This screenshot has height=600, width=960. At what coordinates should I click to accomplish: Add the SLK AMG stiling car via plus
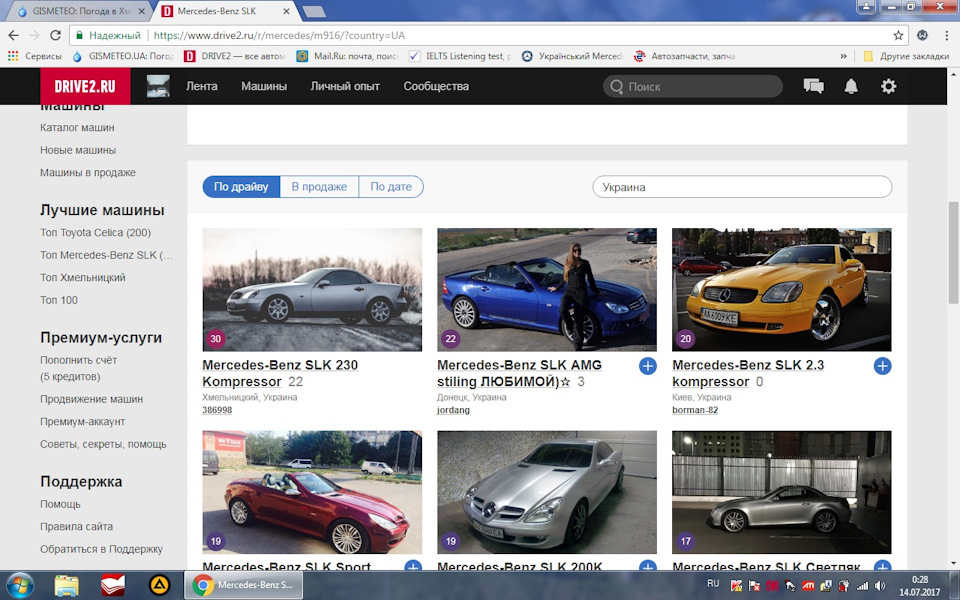648,366
